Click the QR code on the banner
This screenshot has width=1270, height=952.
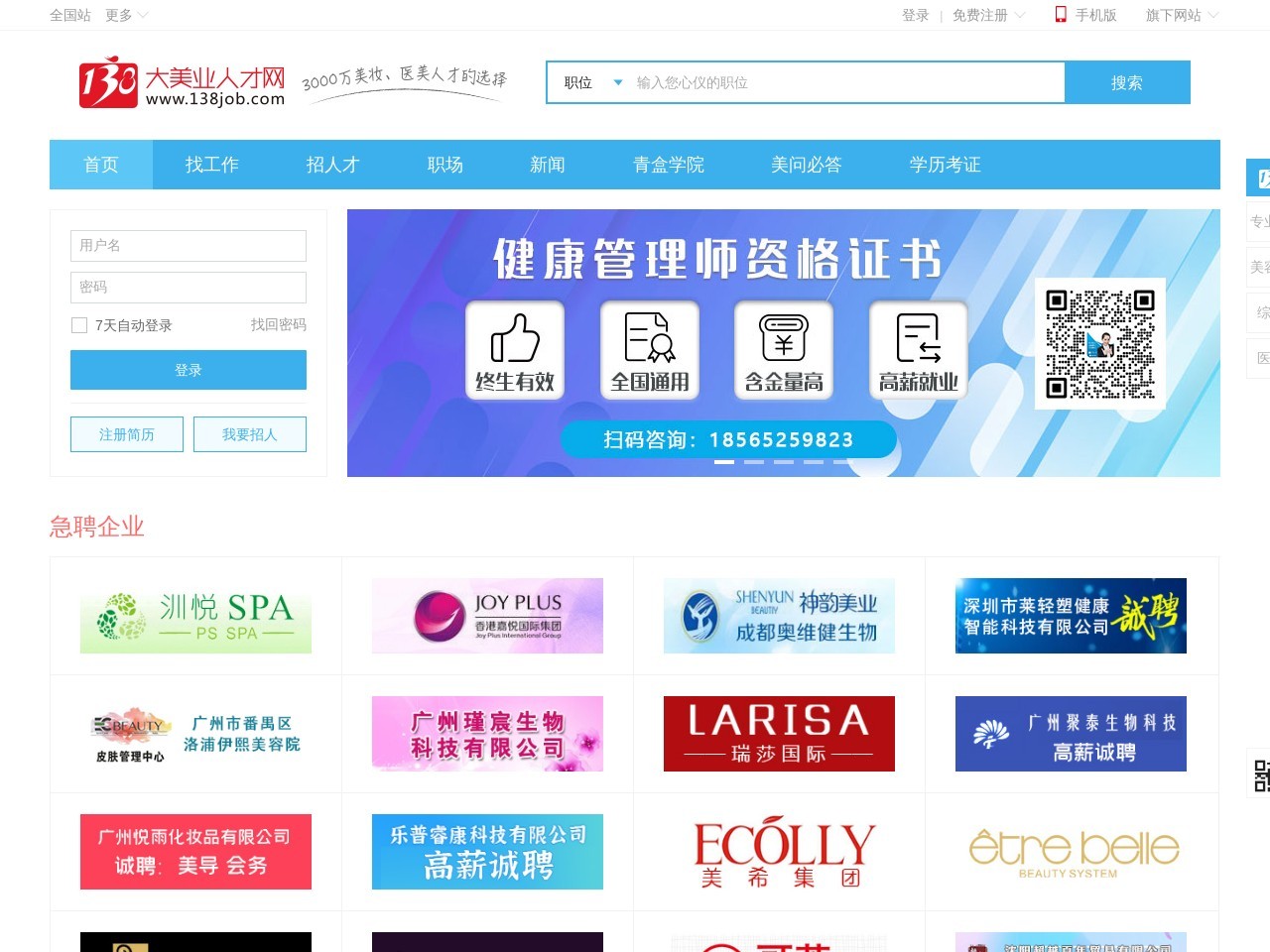click(1099, 343)
